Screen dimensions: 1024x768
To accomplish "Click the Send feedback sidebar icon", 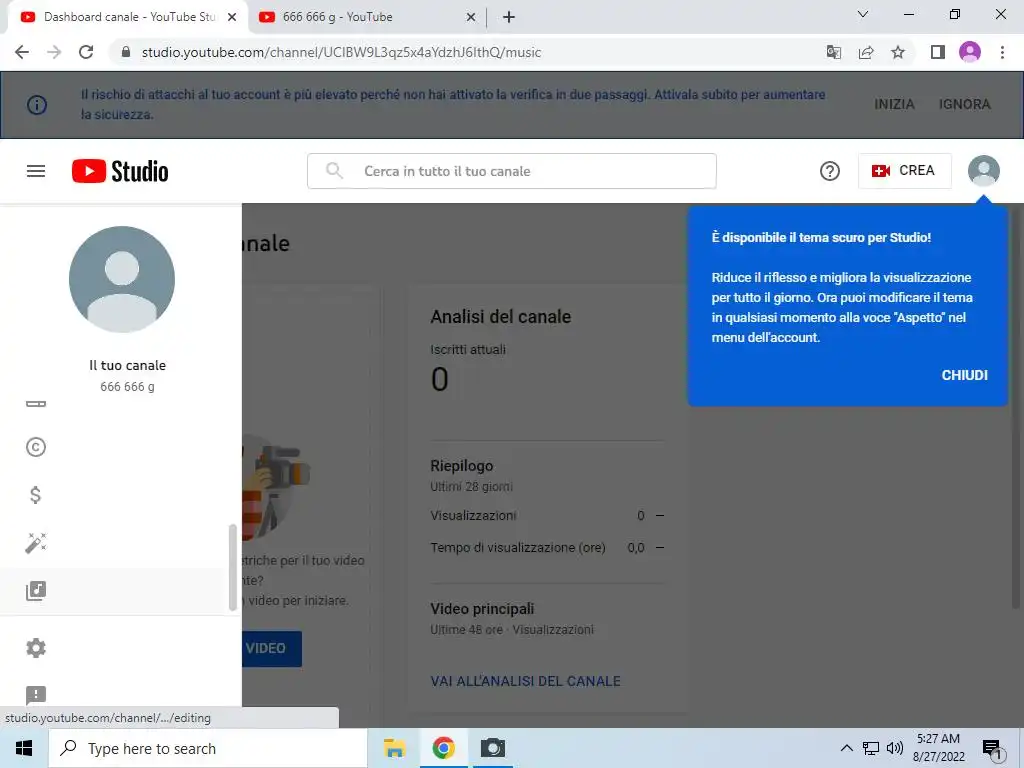I will point(36,695).
